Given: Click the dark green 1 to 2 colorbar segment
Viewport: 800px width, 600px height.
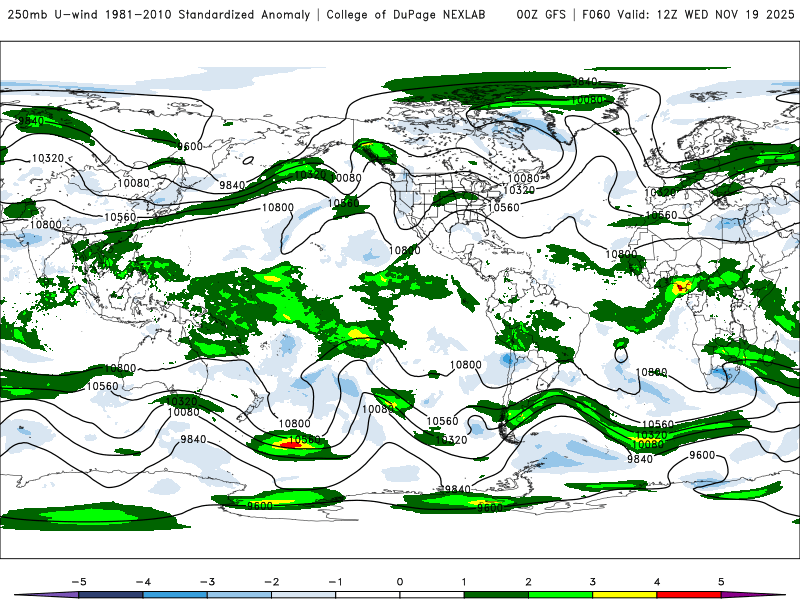Looking at the screenshot, I should click(x=496, y=595).
